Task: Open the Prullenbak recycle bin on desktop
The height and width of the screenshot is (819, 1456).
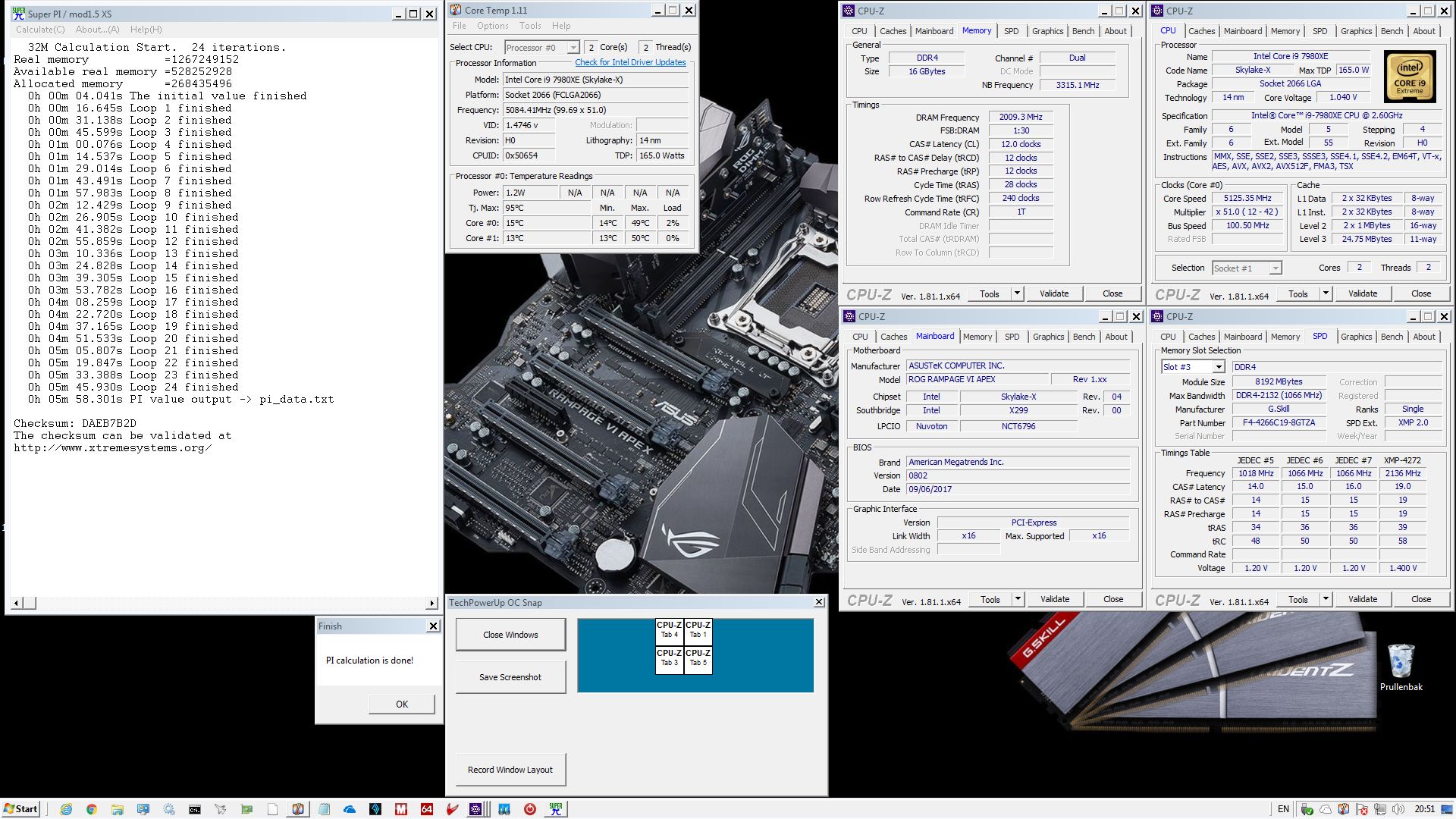Action: point(1401,667)
